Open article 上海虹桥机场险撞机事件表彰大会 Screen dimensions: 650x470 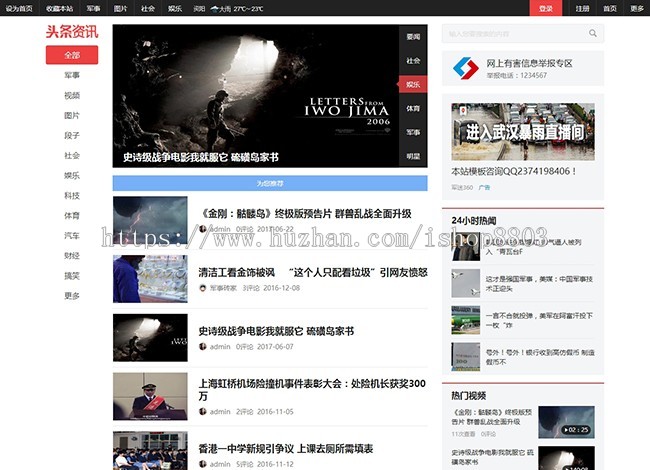[312, 390]
